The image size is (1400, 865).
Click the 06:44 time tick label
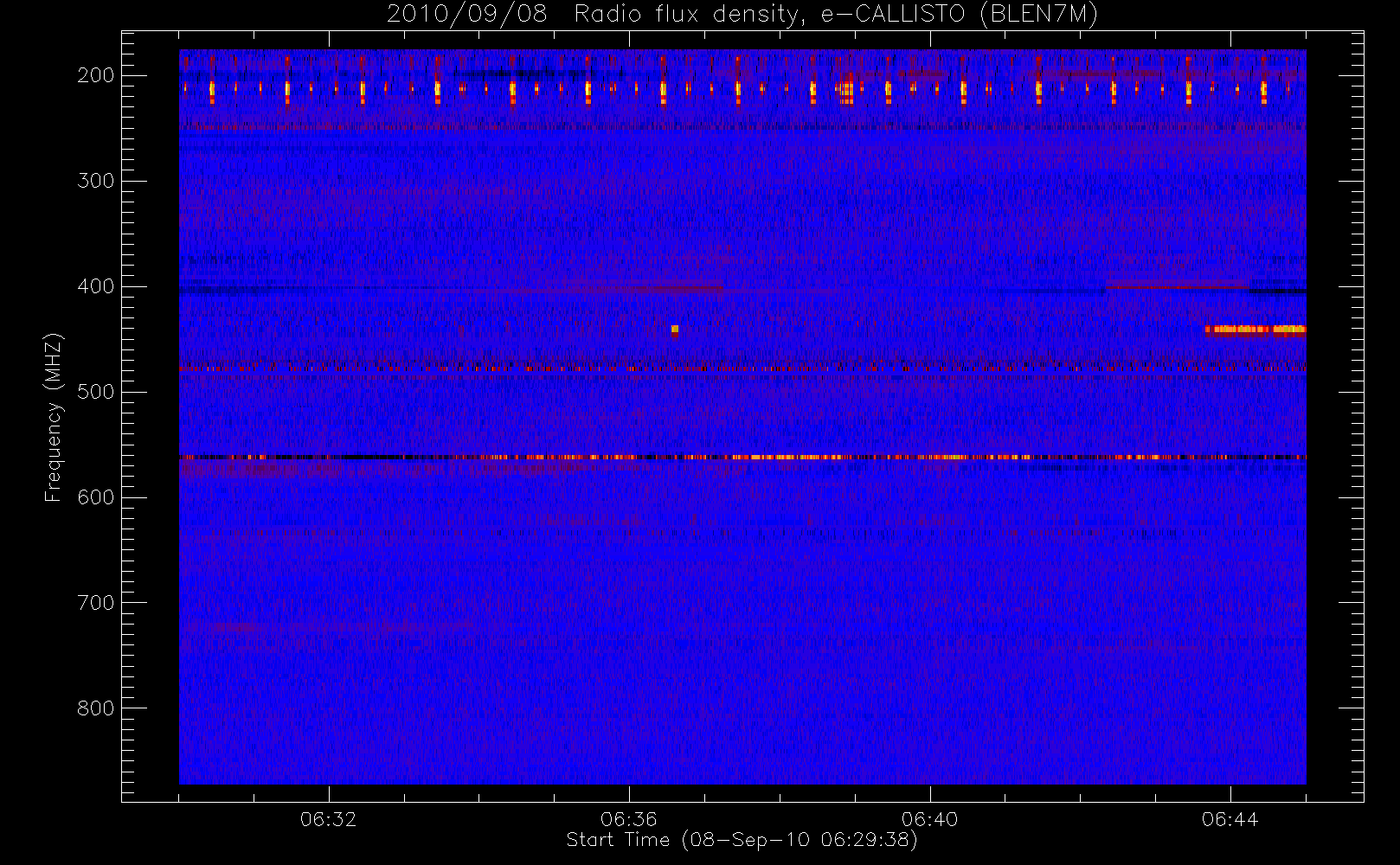pyautogui.click(x=1230, y=819)
